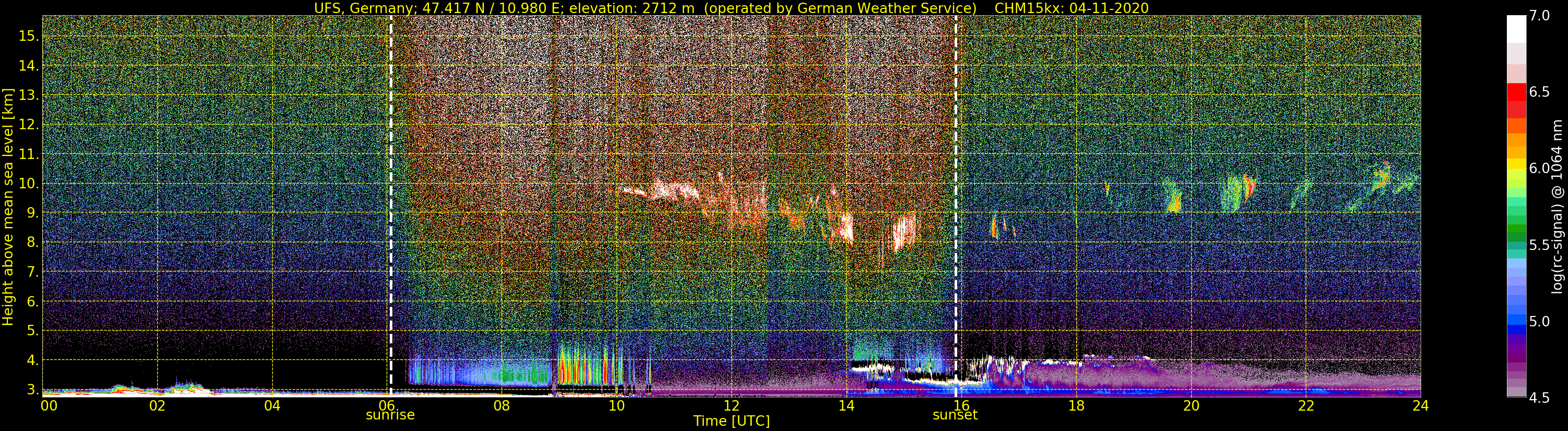Click the '06' time tick label
This screenshot has width=1568, height=431.
(x=387, y=405)
